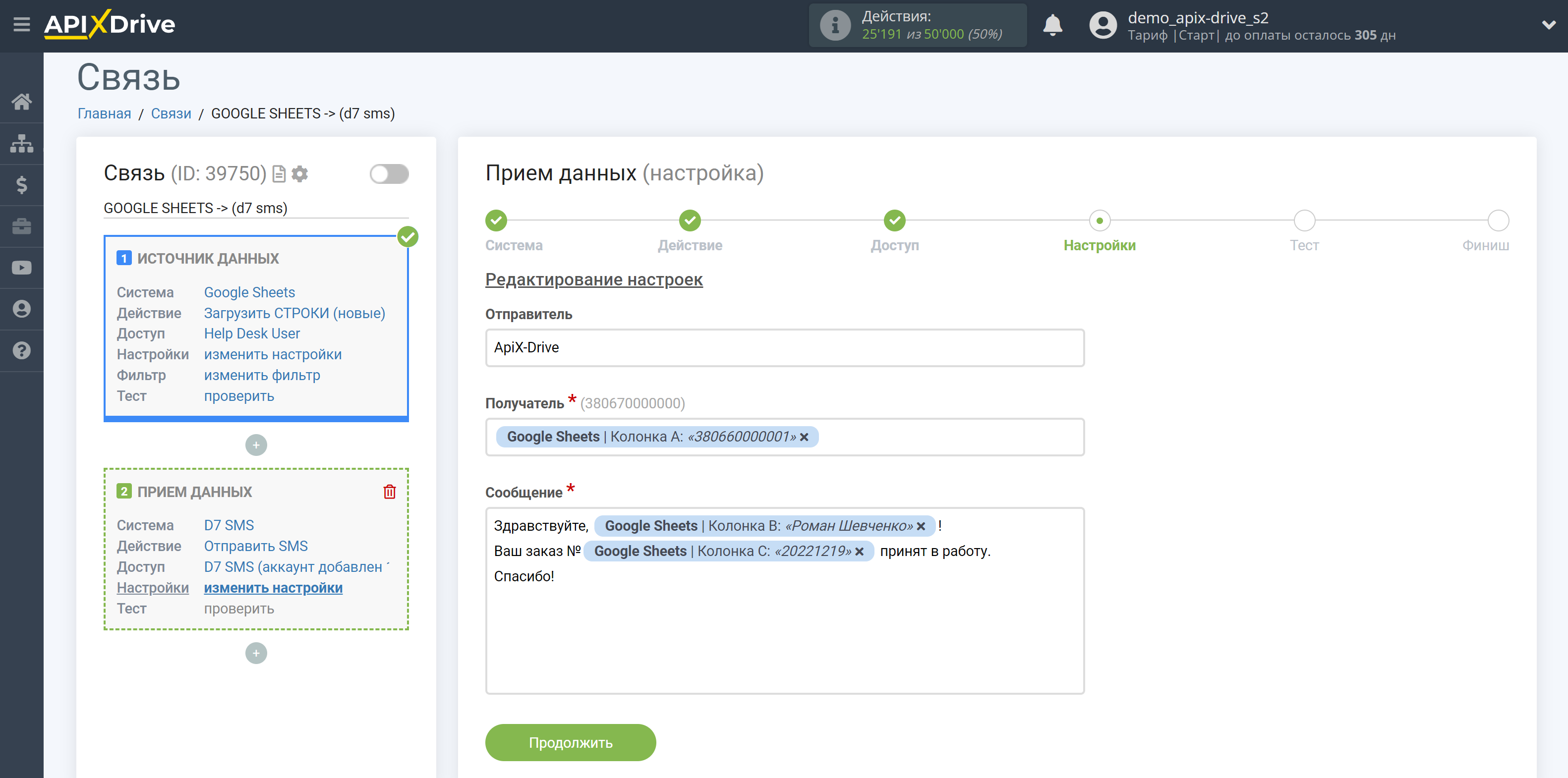Open connection settings gear icon

299,174
